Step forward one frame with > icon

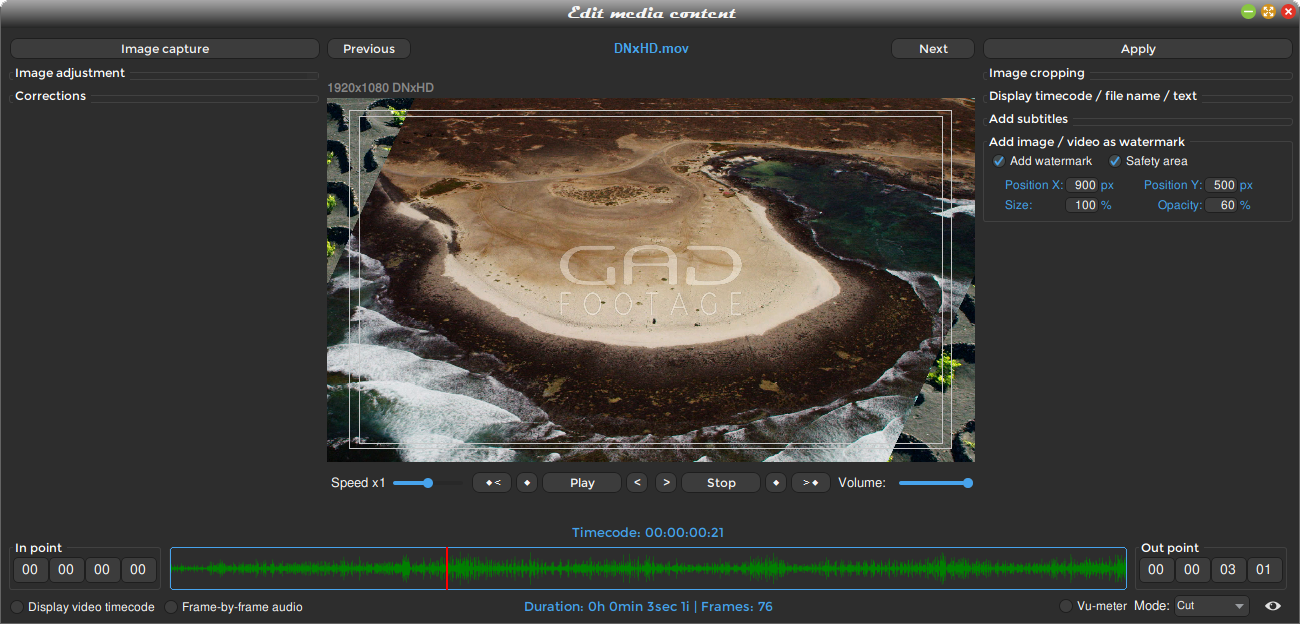point(666,482)
